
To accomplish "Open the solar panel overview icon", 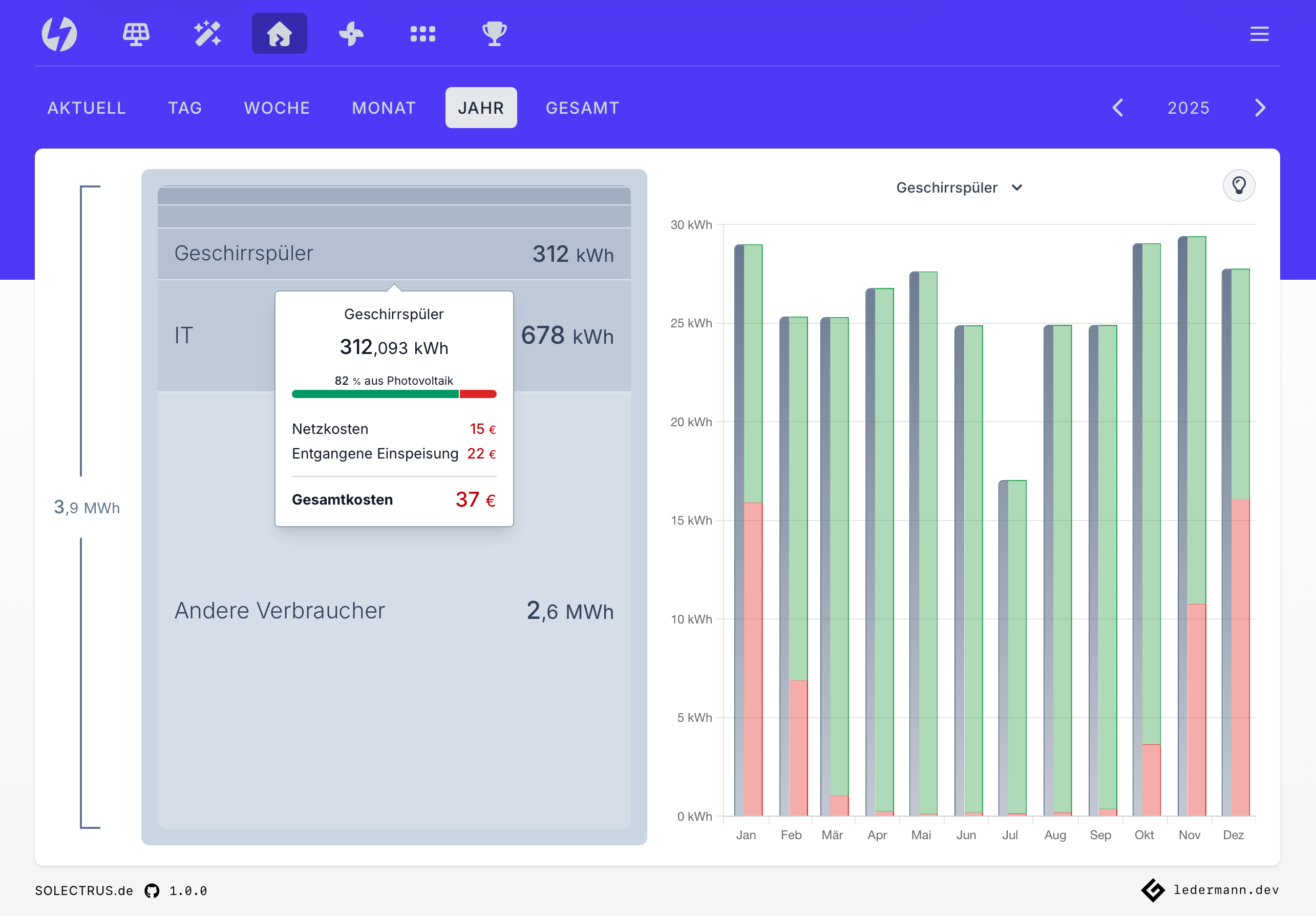I will [136, 33].
